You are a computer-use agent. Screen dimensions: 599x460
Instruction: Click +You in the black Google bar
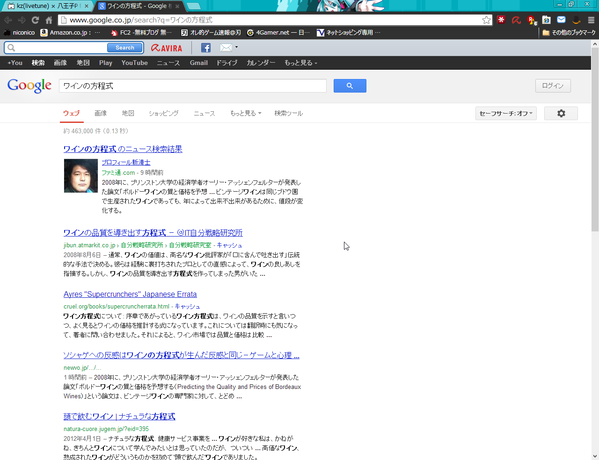click(15, 63)
